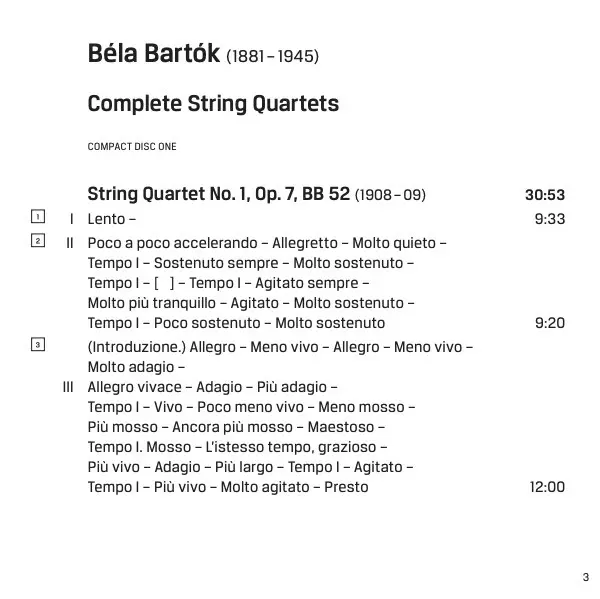
Task: Click Roman numeral II movement marker
Action: (70, 243)
